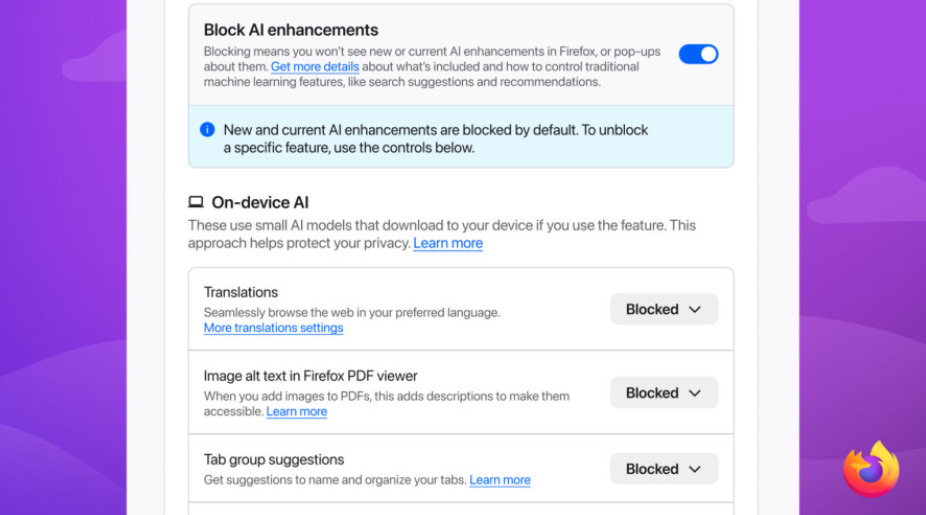Screen dimensions: 926x515
Task: Open More translations settings link
Action: coord(273,328)
